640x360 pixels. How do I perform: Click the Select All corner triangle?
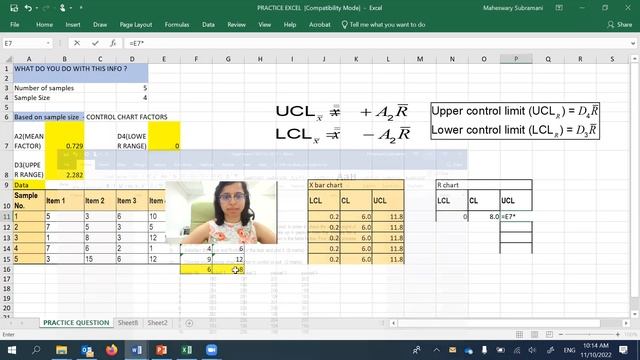pos(8,59)
